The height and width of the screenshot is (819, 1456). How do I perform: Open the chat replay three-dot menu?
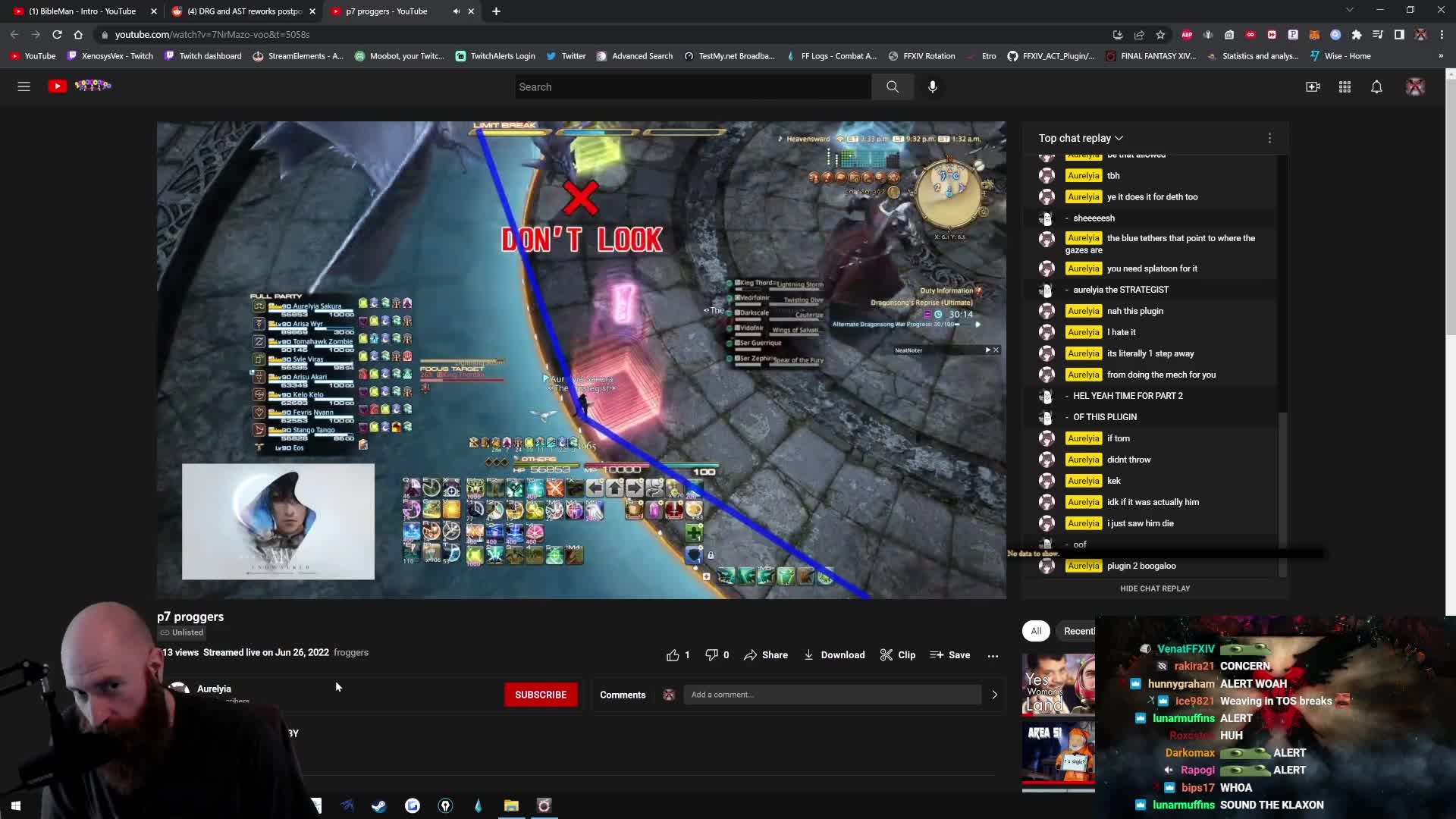click(x=1270, y=138)
